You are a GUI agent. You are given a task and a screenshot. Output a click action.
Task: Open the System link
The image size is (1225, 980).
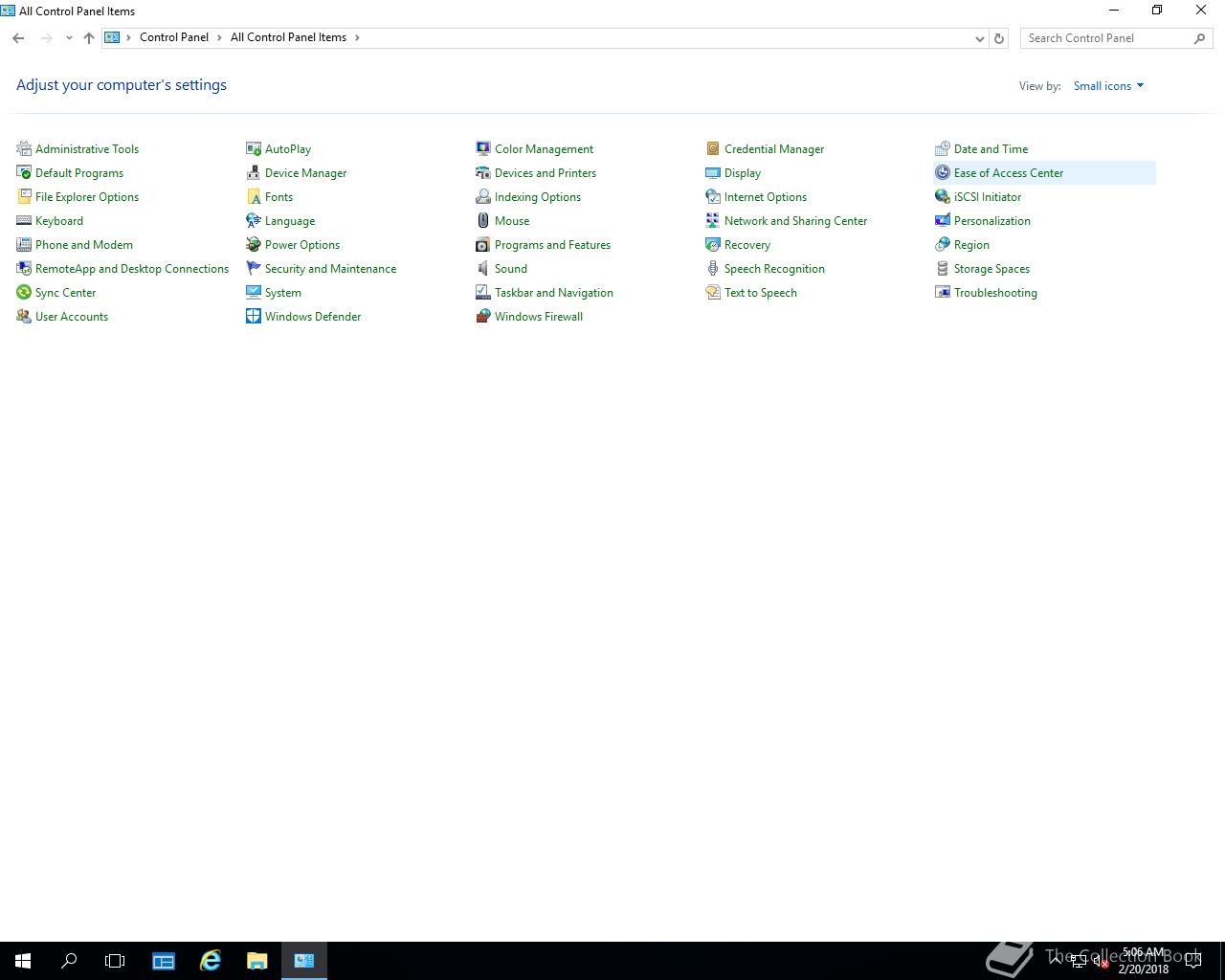pyautogui.click(x=283, y=292)
